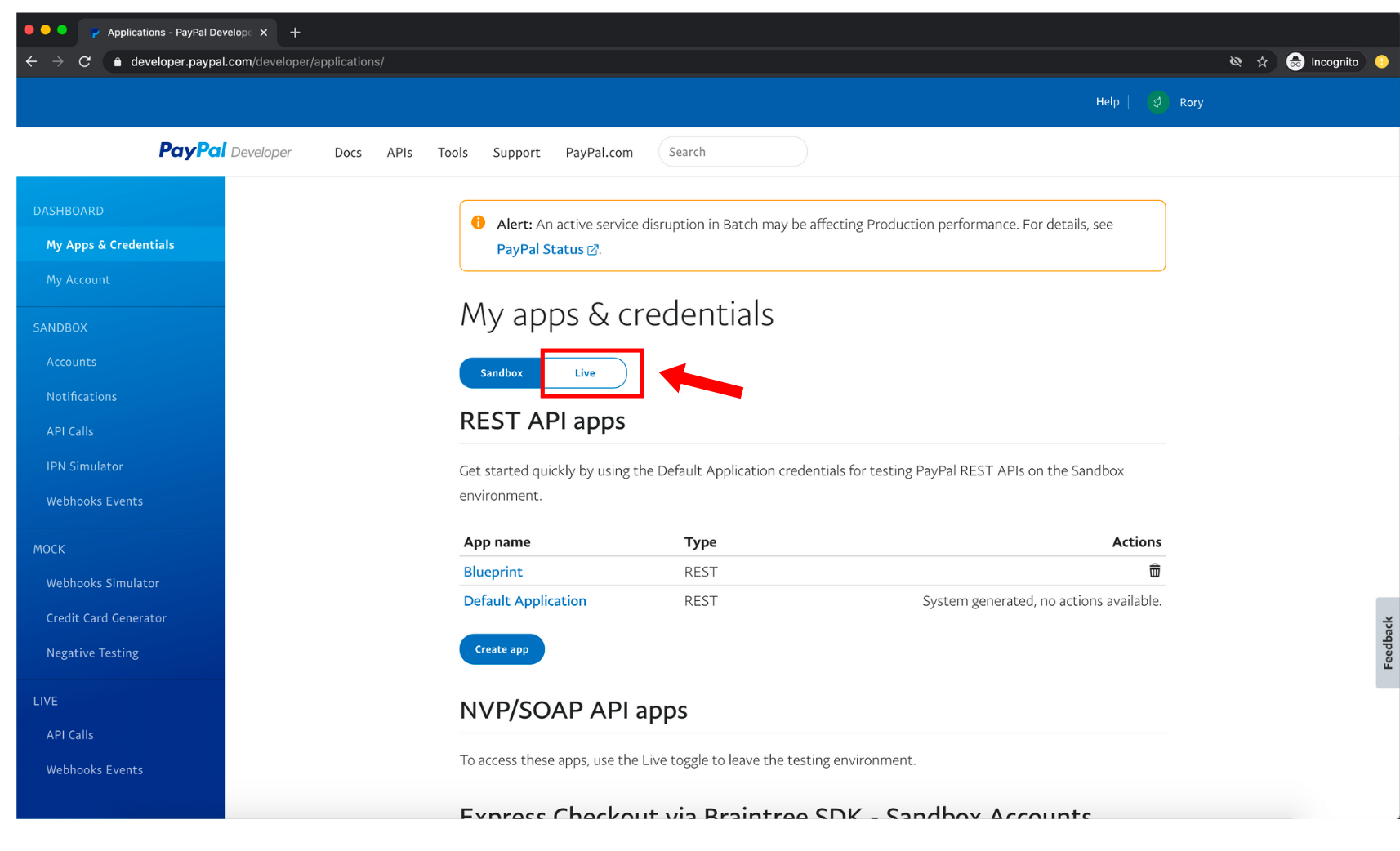Click the orange alert info icon

click(x=479, y=223)
